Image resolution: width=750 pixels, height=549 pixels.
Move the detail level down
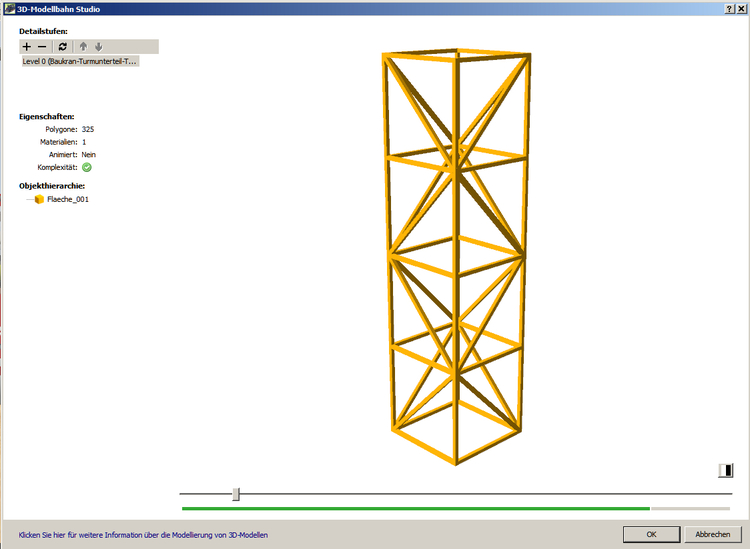pyautogui.click(x=99, y=46)
